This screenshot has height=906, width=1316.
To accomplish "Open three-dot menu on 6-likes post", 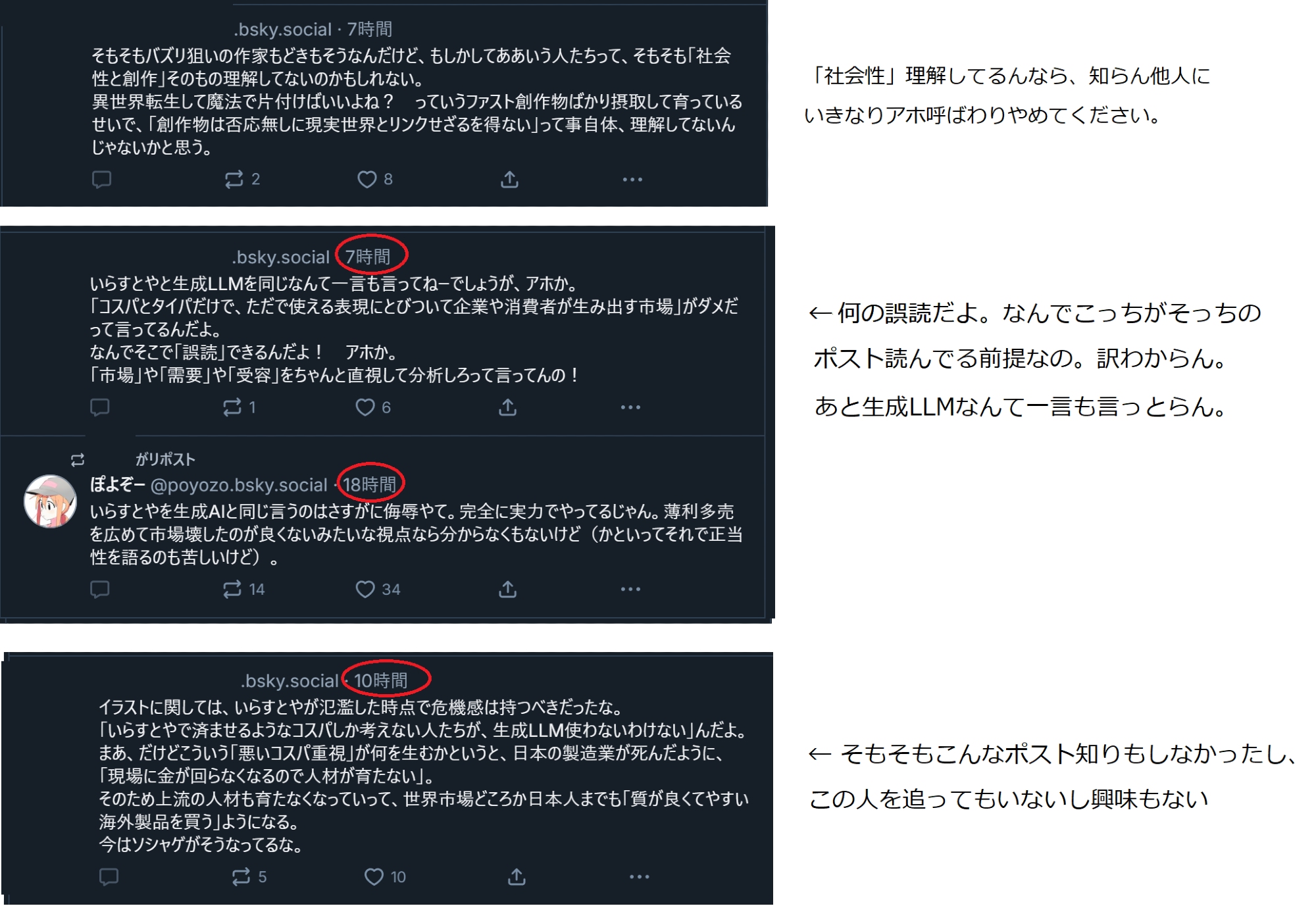I will coord(630,407).
